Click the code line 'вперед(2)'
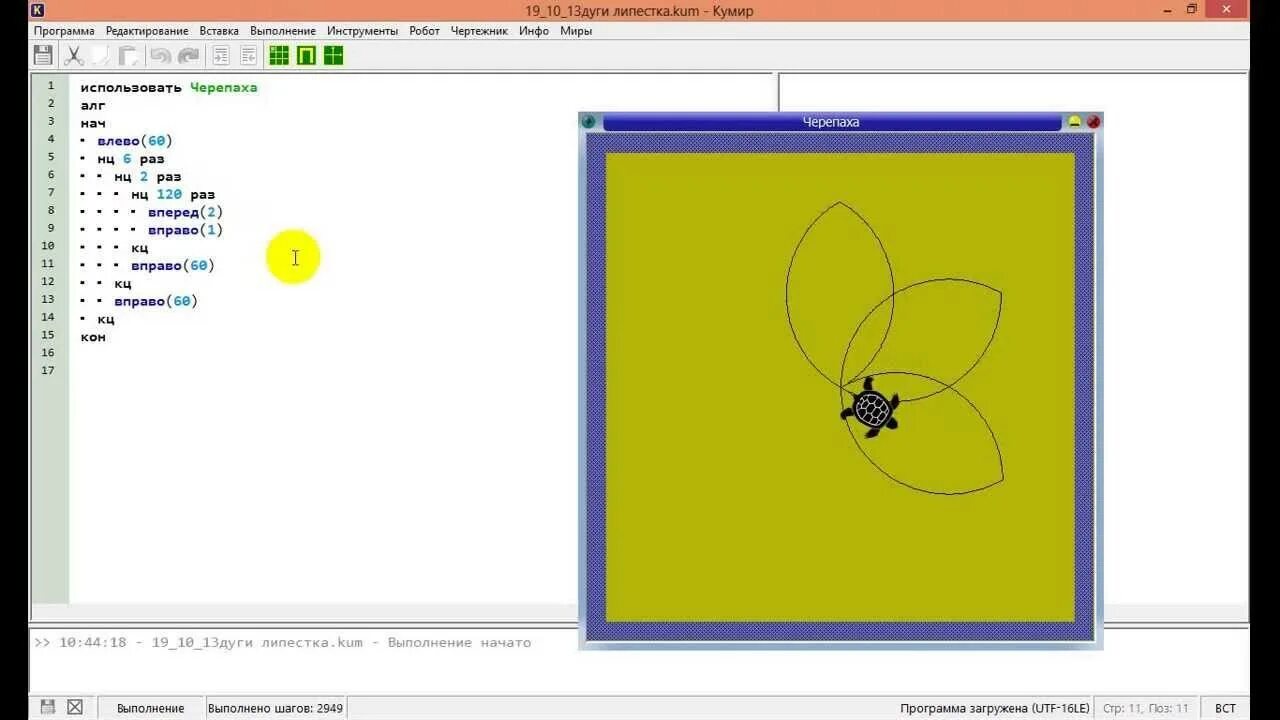 click(185, 212)
